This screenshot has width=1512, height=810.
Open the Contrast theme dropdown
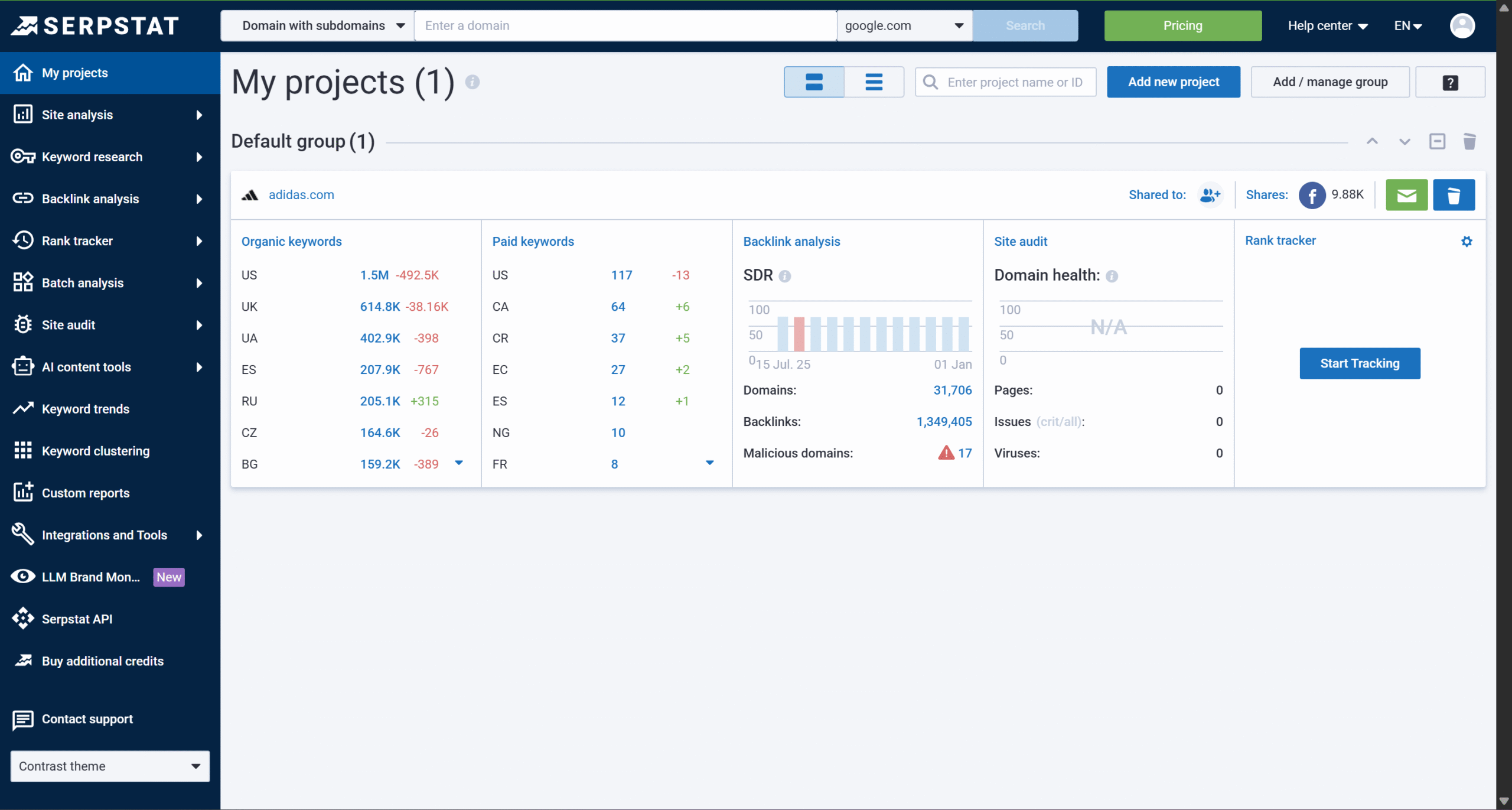(x=109, y=766)
